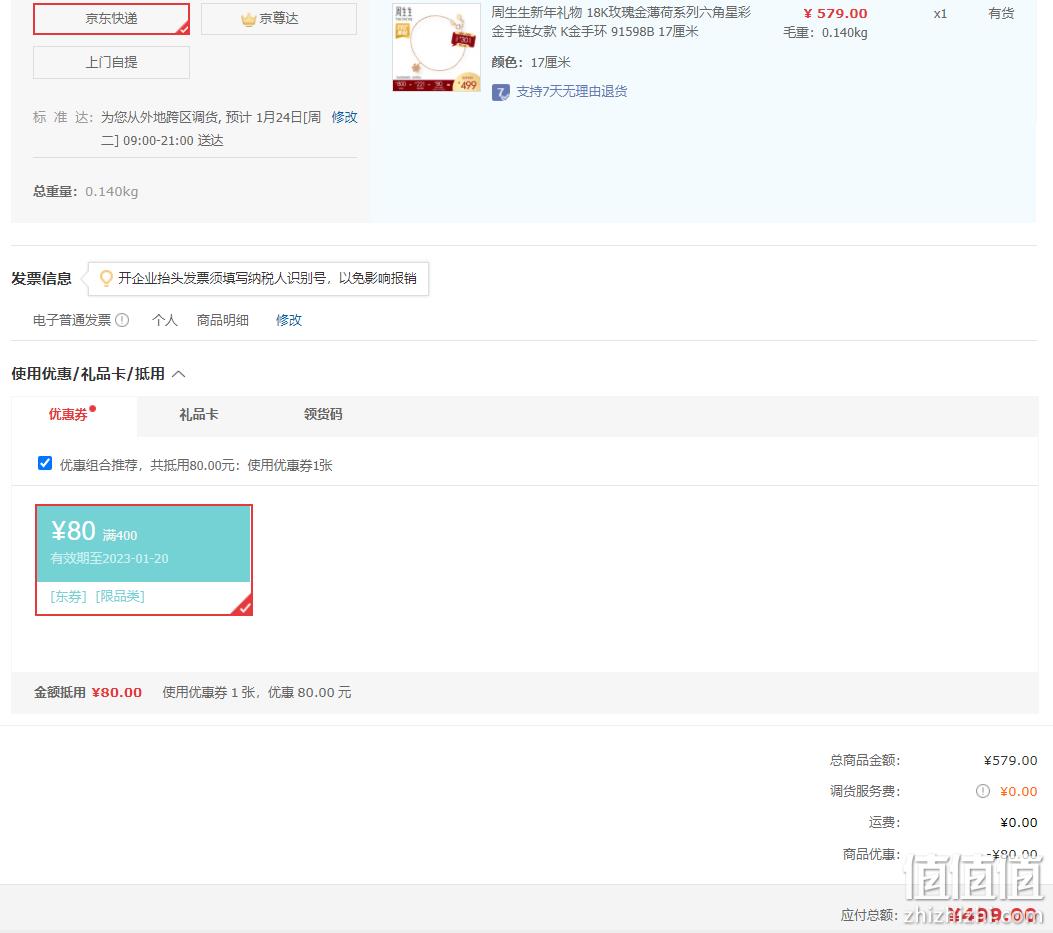Screen dimensions: 1053x933
Task: Click 总重量 0.140kg text
Action: point(86,191)
